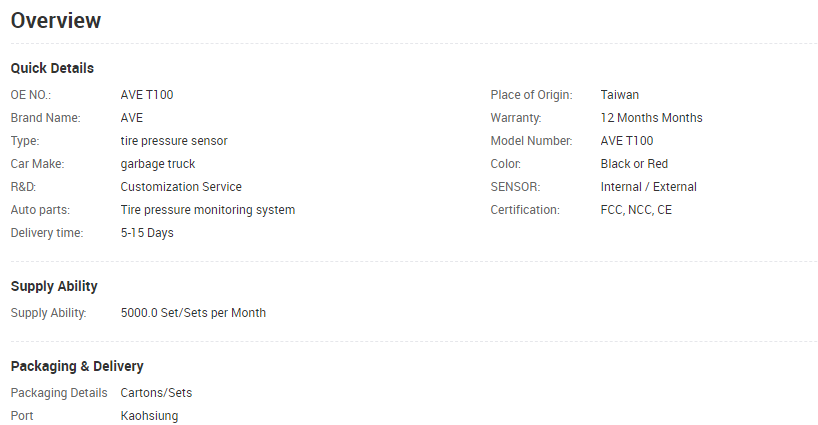
Task: Click the Overview heading
Action: coord(56,21)
